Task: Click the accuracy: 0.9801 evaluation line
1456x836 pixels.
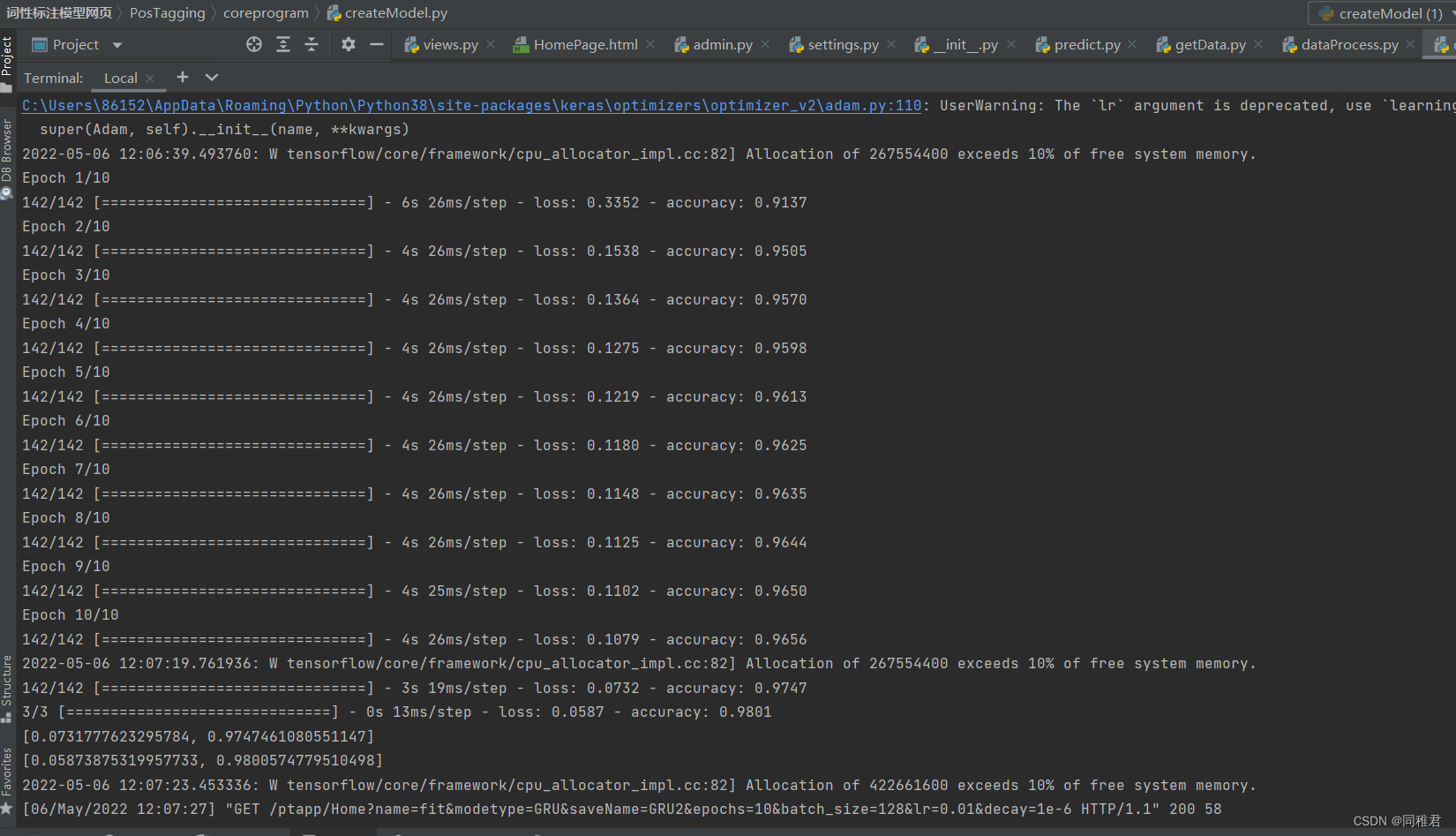Action: (397, 712)
